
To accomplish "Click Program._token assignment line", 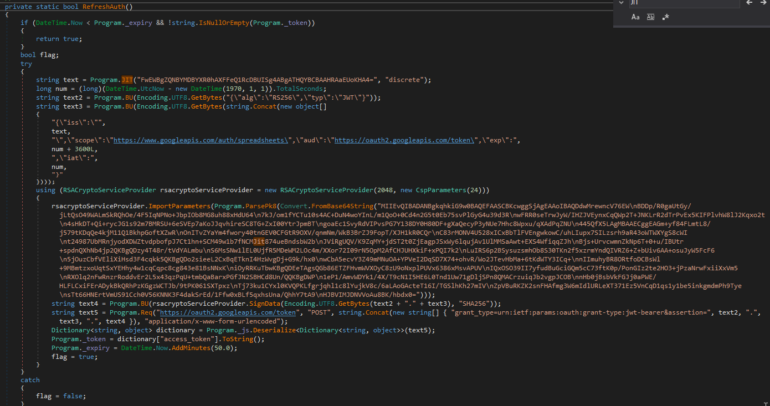I will coord(158,339).
